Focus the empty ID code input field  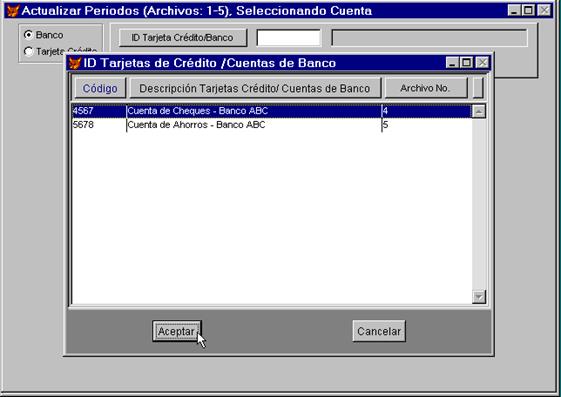click(x=288, y=38)
